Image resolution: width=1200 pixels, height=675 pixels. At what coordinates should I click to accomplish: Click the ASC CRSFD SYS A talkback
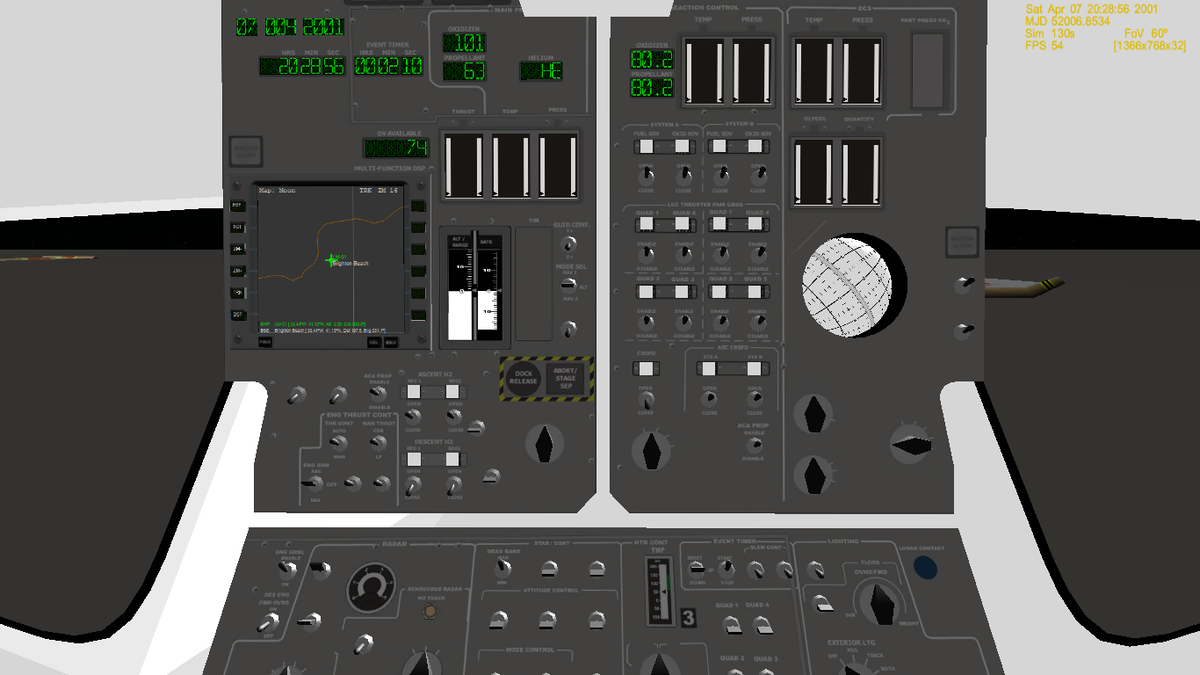[x=708, y=368]
